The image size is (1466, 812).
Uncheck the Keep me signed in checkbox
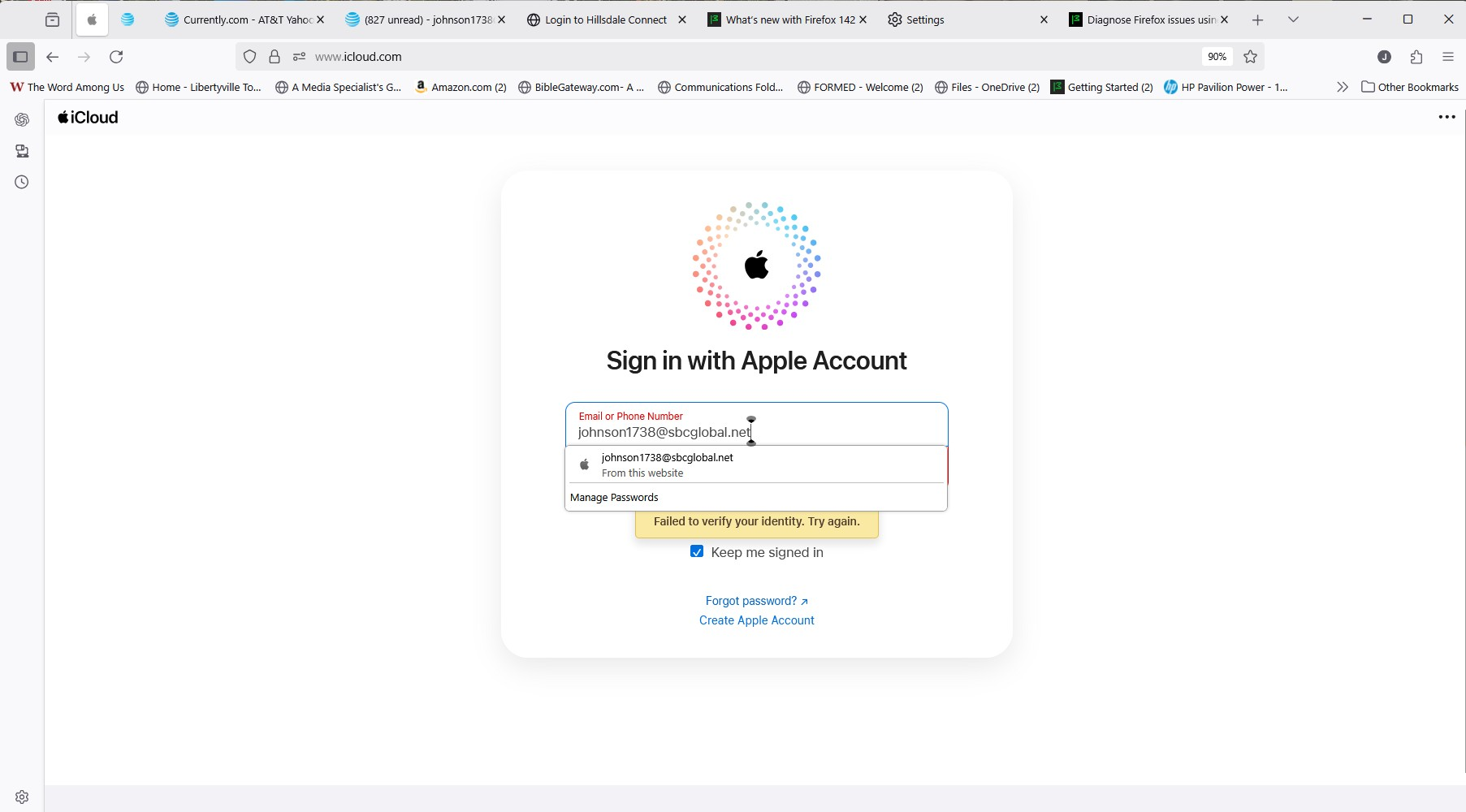(x=697, y=552)
